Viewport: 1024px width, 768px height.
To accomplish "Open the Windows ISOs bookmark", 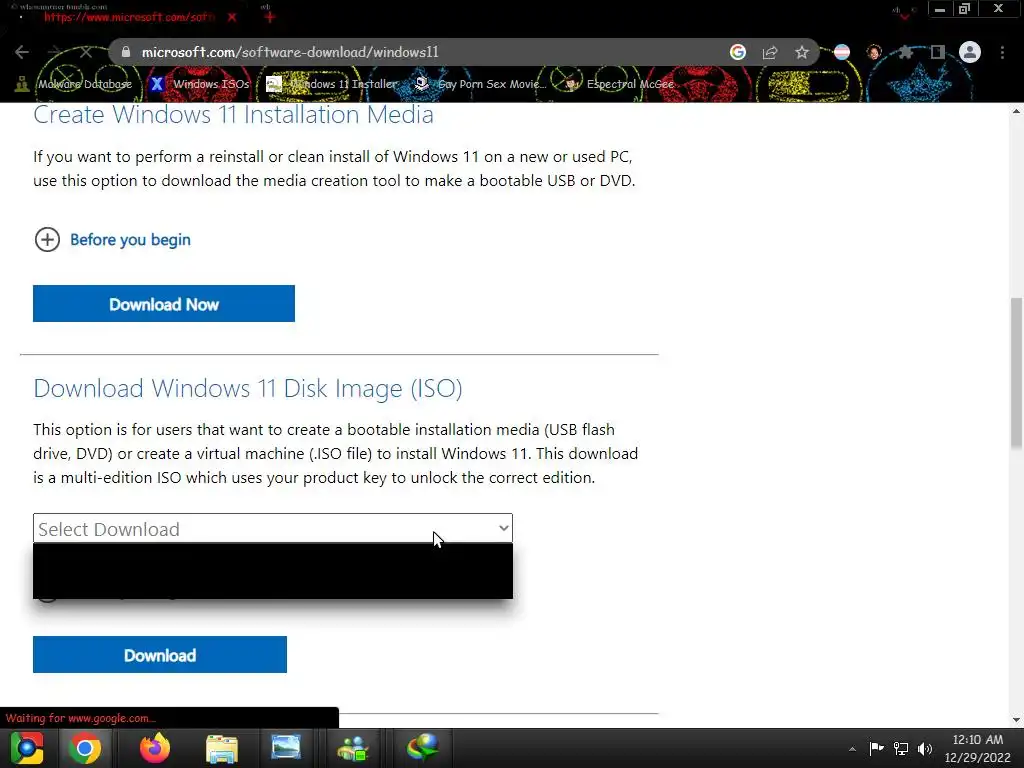I will coord(199,84).
